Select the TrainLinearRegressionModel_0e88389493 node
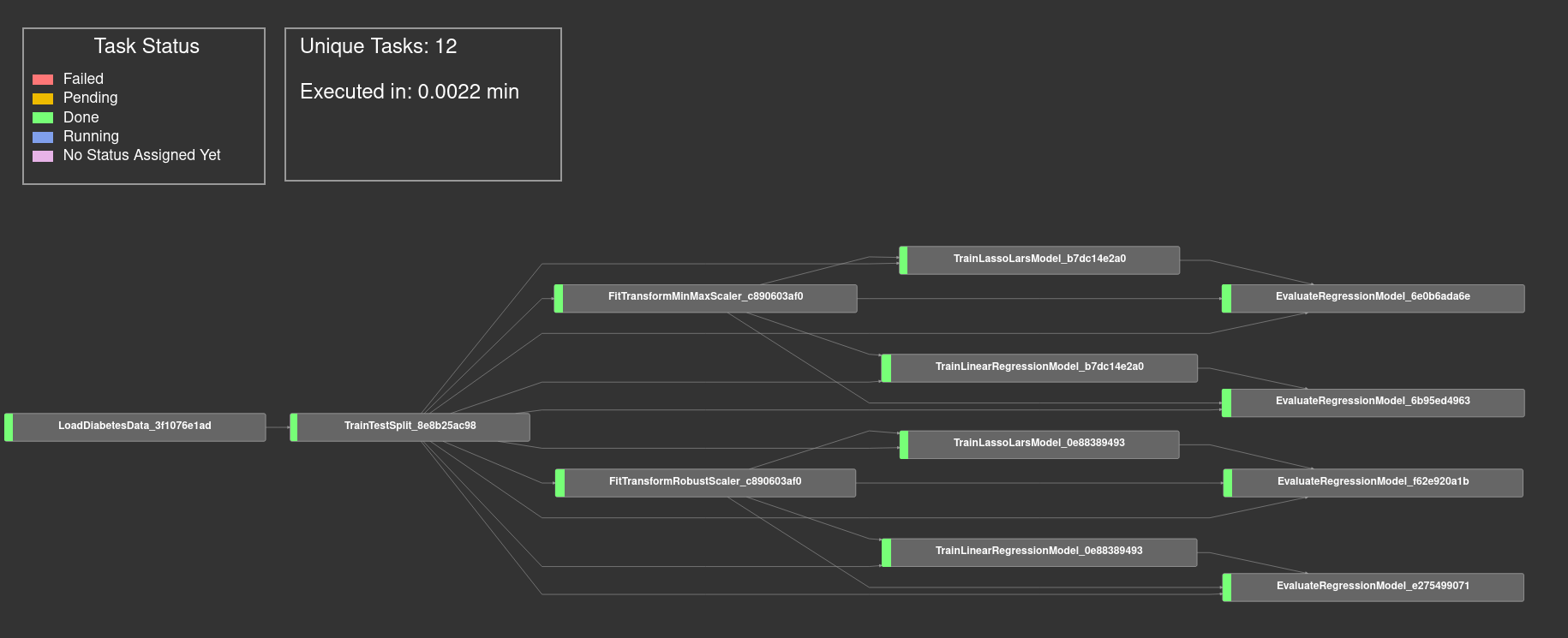Image resolution: width=1568 pixels, height=638 pixels. point(1039,552)
